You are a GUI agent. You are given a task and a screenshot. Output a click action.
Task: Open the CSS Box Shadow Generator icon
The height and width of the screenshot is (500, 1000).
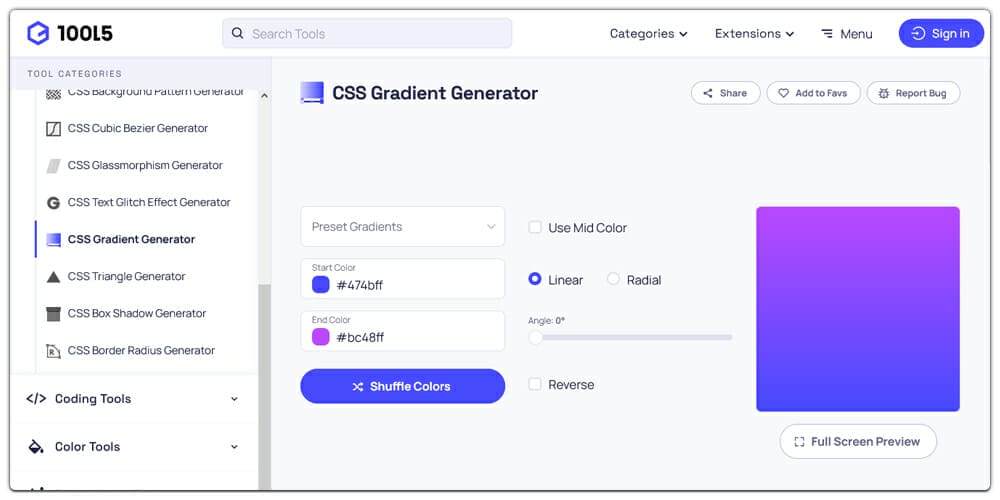point(54,314)
